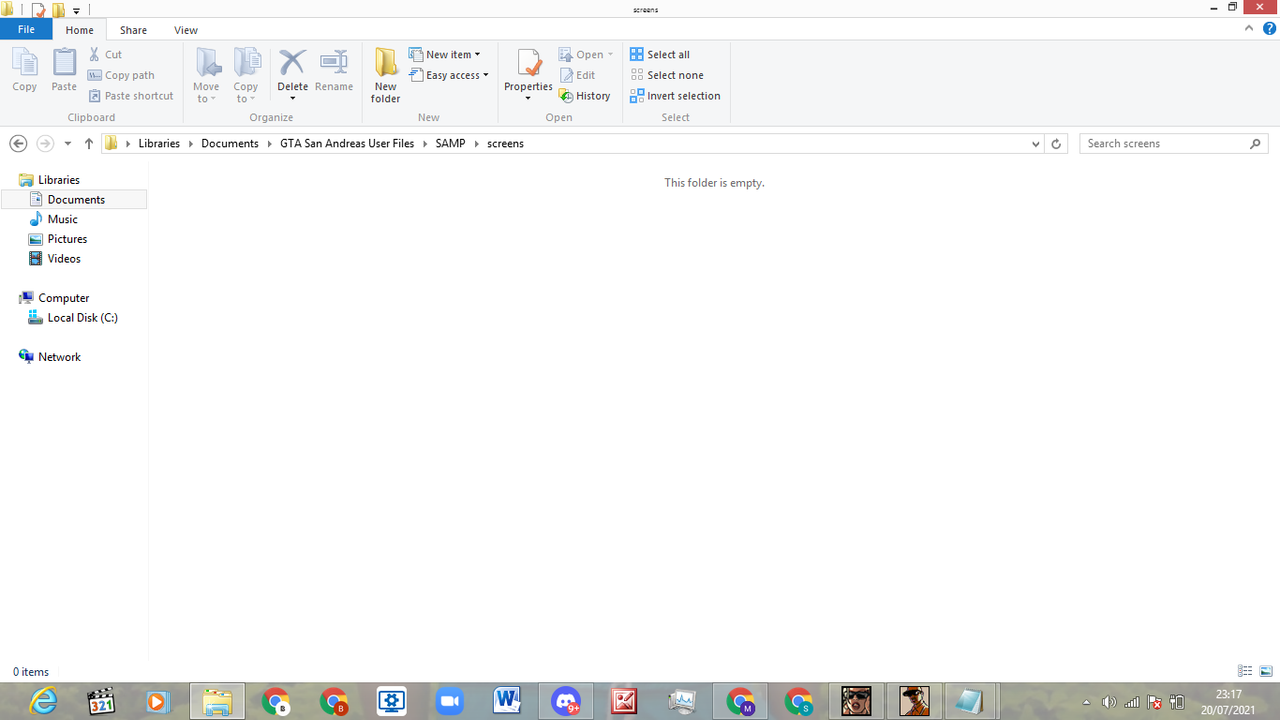Click GTA San Andreas User Files breadcrumb

pyautogui.click(x=347, y=144)
